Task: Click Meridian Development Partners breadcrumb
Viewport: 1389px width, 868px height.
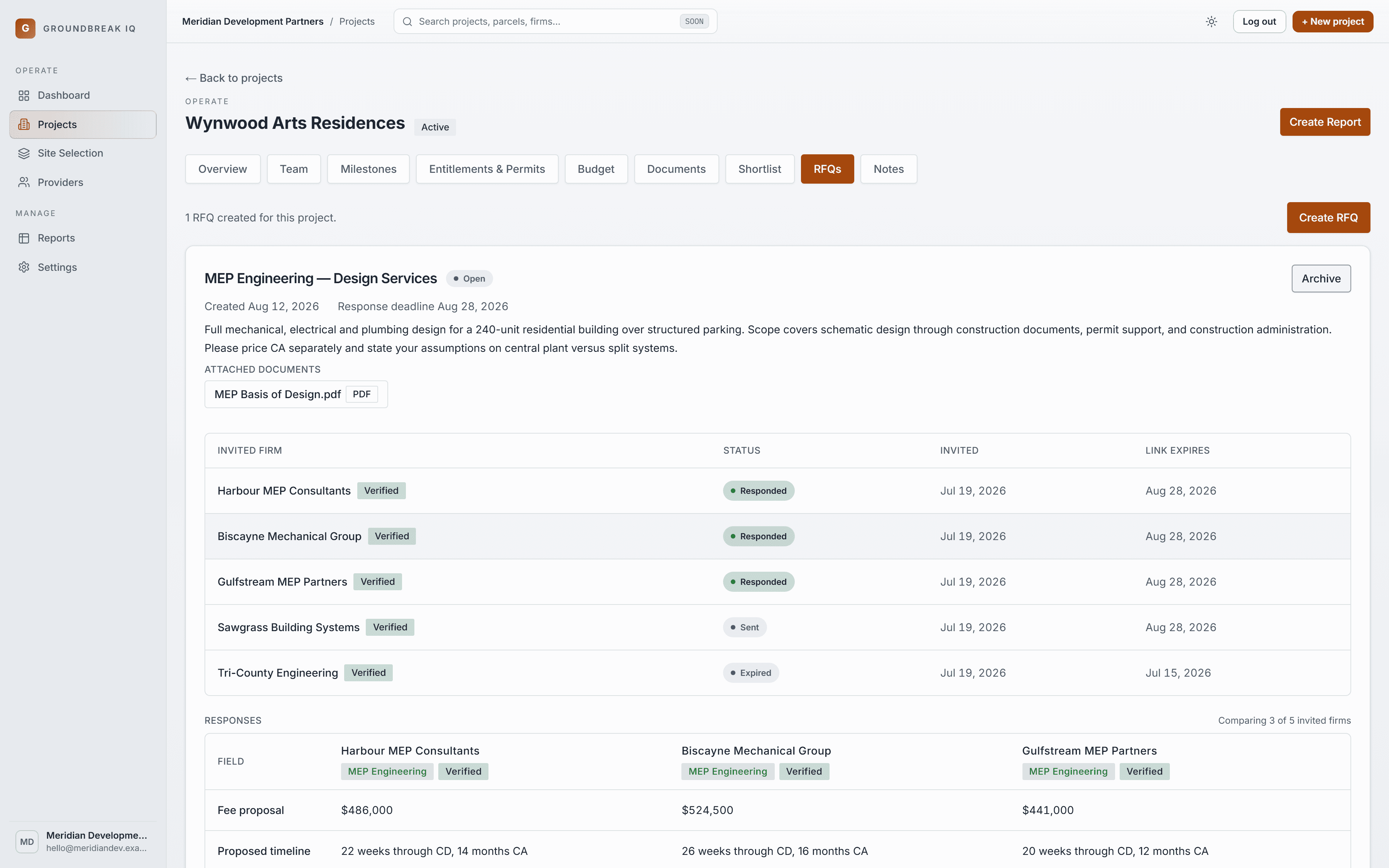Action: (x=253, y=22)
